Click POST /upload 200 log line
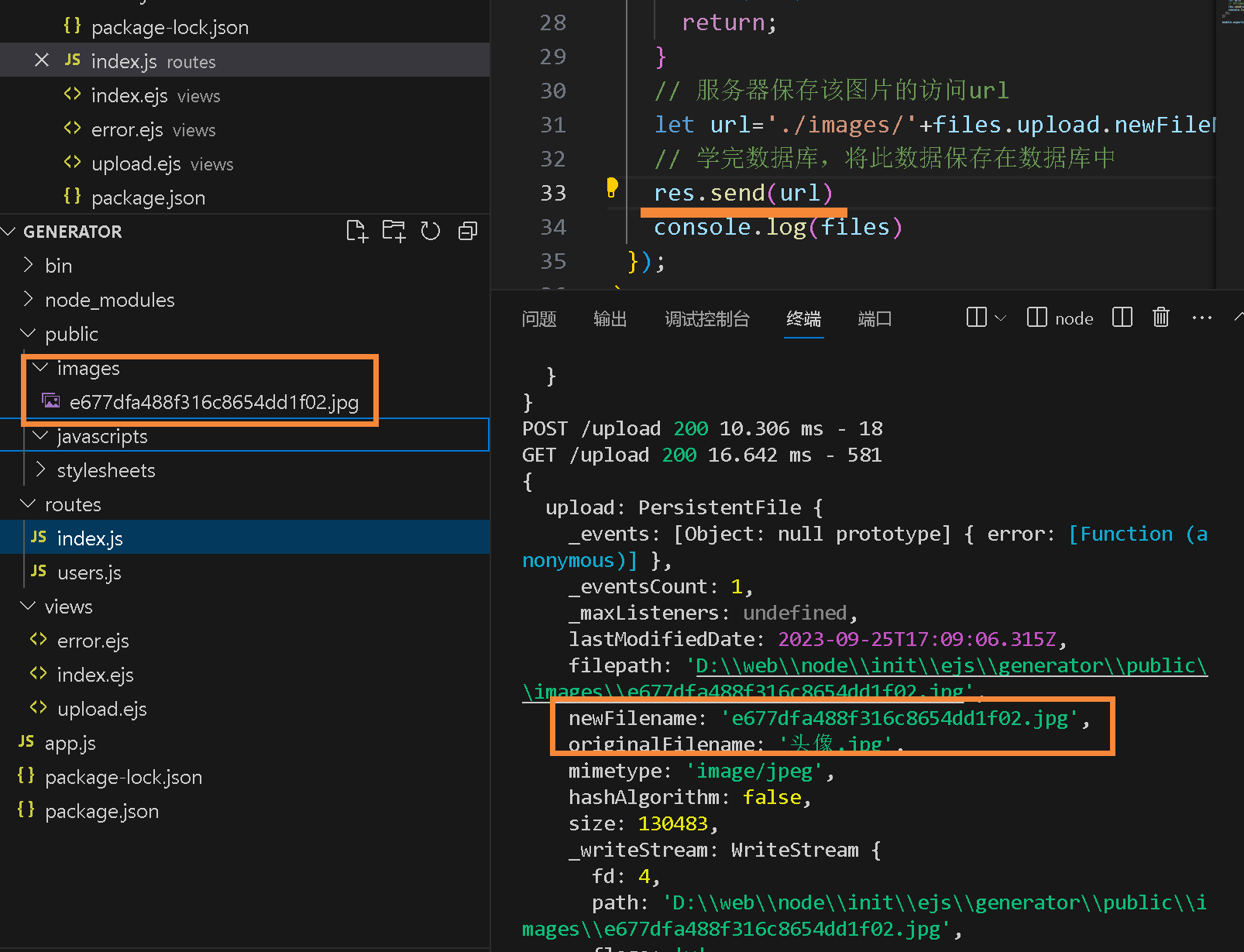 coord(702,429)
